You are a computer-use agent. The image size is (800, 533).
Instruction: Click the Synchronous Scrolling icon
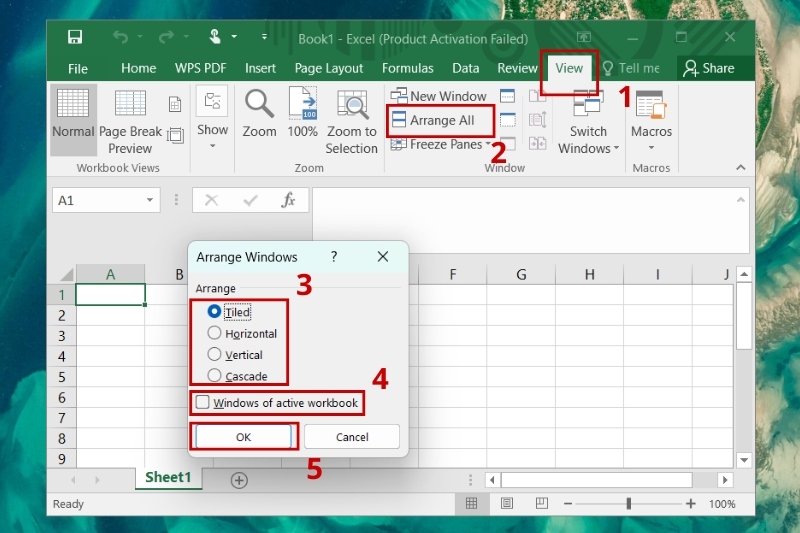pos(537,120)
